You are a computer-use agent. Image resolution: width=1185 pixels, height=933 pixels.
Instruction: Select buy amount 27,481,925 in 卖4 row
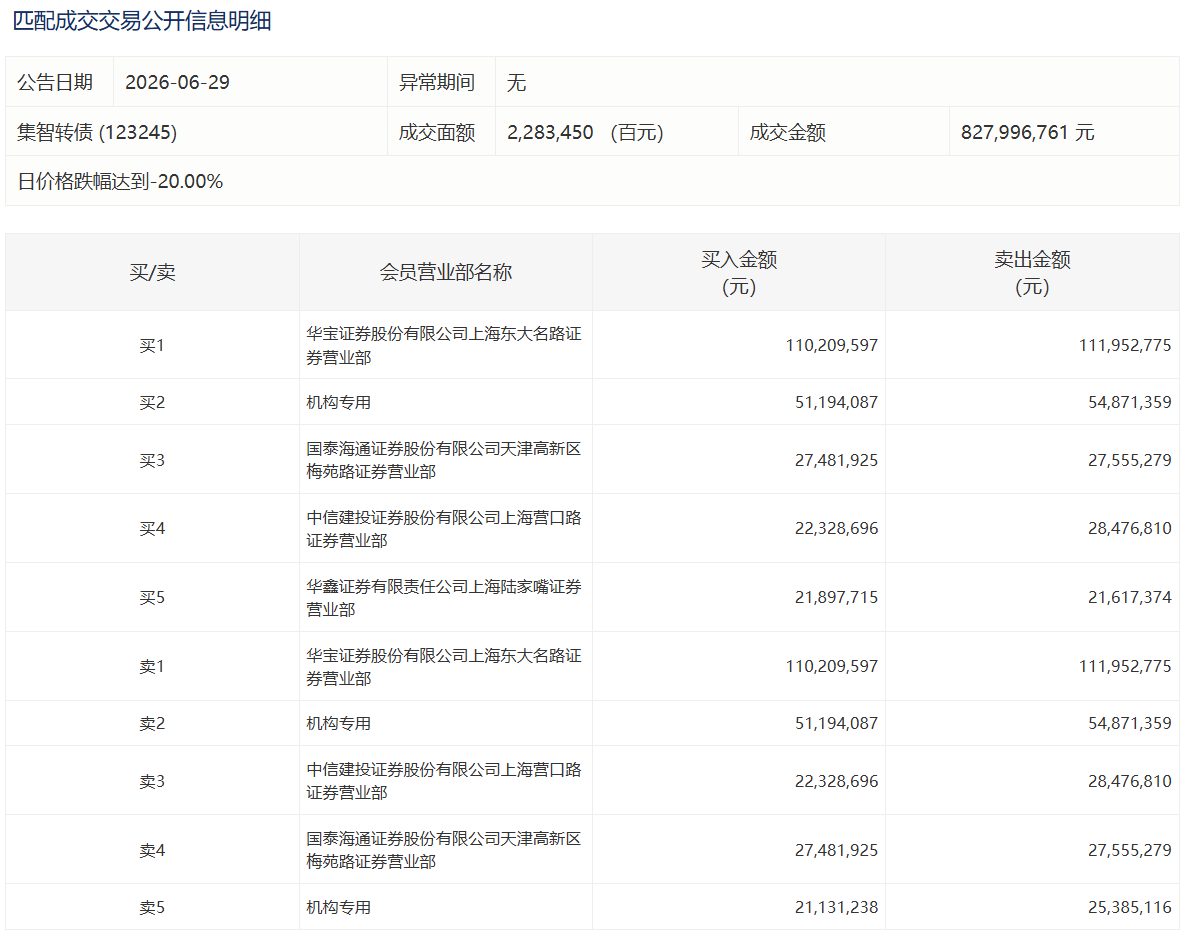[836, 850]
